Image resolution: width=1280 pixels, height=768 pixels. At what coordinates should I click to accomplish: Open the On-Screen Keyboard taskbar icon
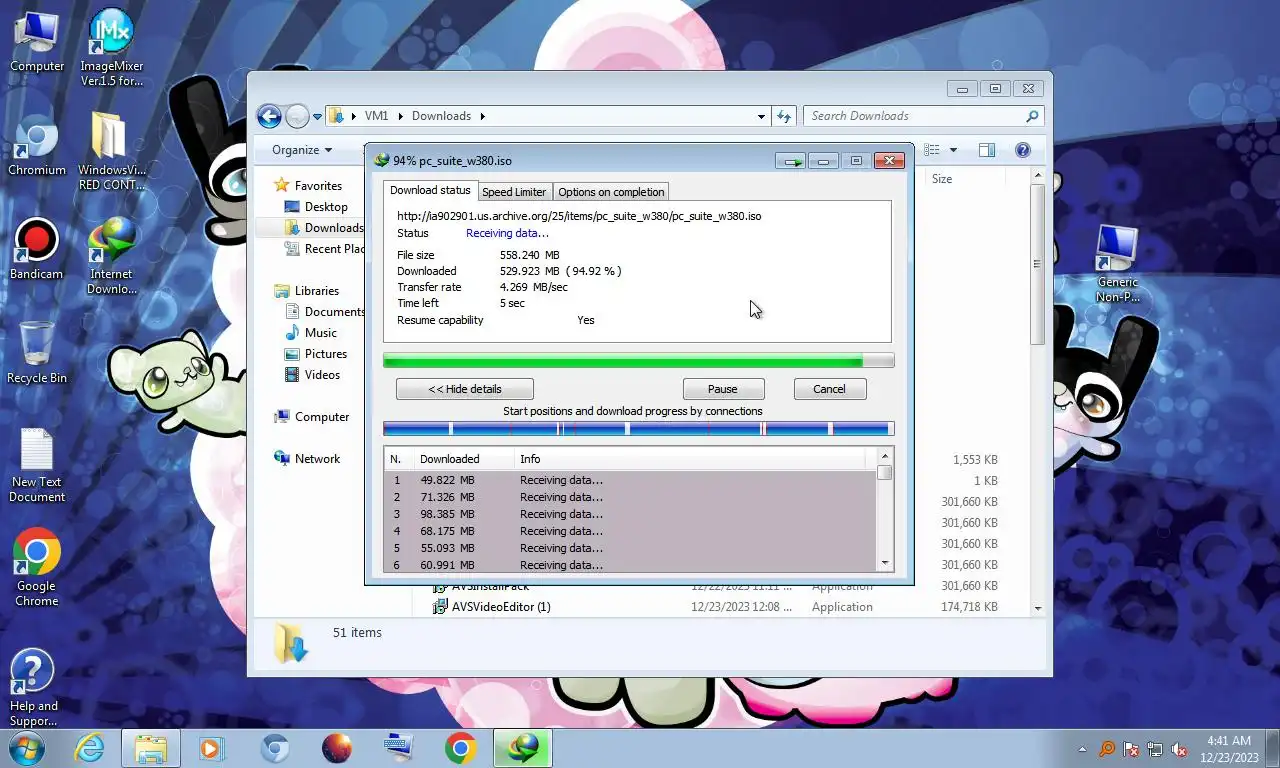[399, 748]
